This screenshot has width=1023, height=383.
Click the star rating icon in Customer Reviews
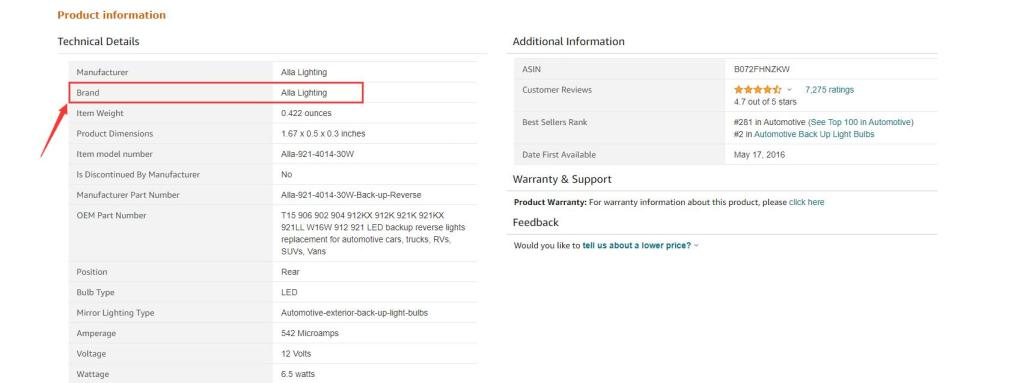click(x=757, y=89)
